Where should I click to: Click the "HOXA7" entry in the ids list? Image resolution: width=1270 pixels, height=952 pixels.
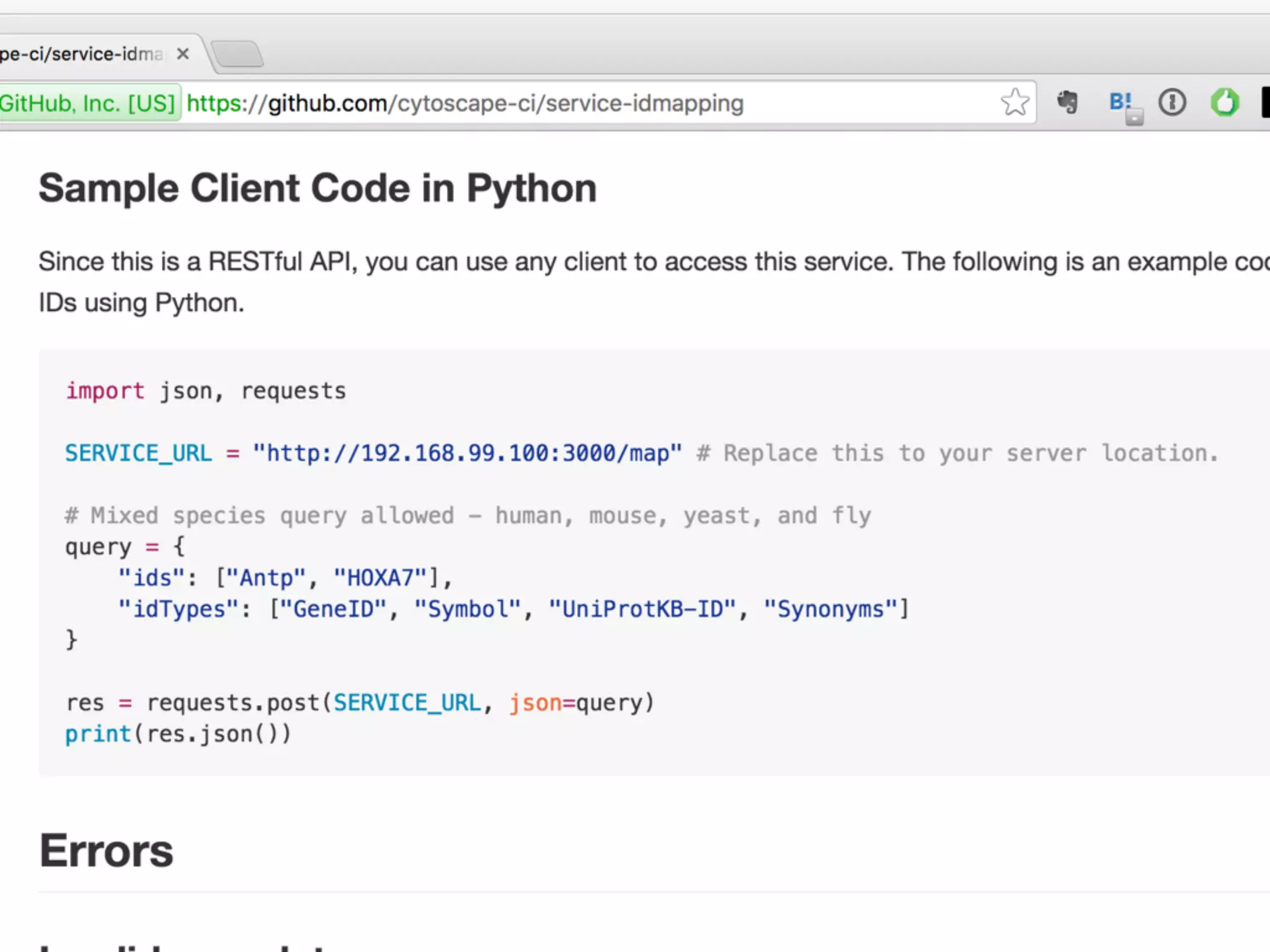point(380,578)
